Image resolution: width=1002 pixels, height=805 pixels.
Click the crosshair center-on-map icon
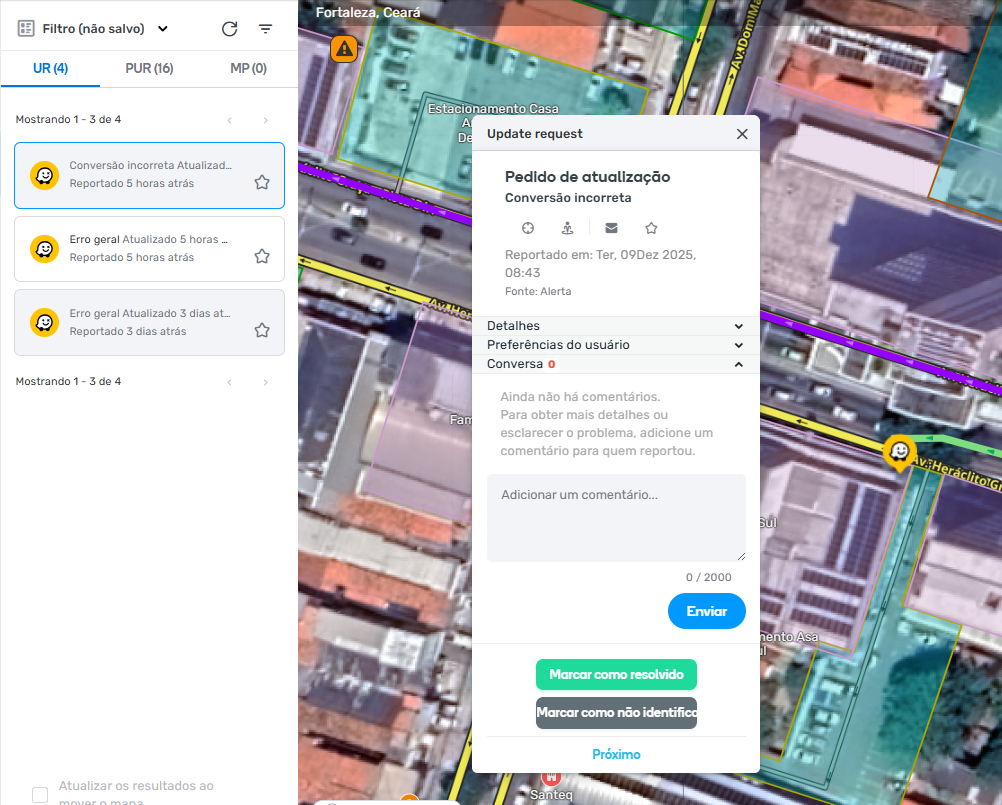pyautogui.click(x=529, y=228)
